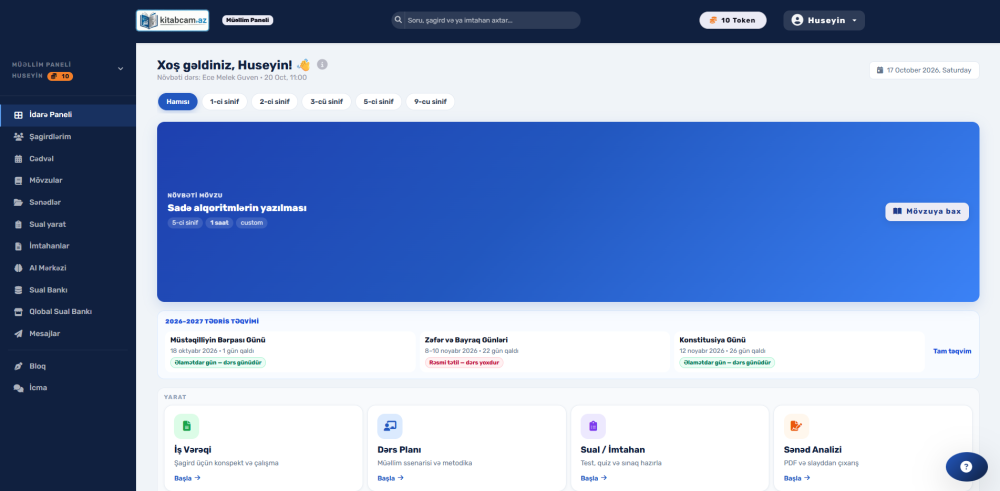Image resolution: width=1000 pixels, height=491 pixels.
Task: Select the 5-ci sinif filter
Action: [x=379, y=101]
